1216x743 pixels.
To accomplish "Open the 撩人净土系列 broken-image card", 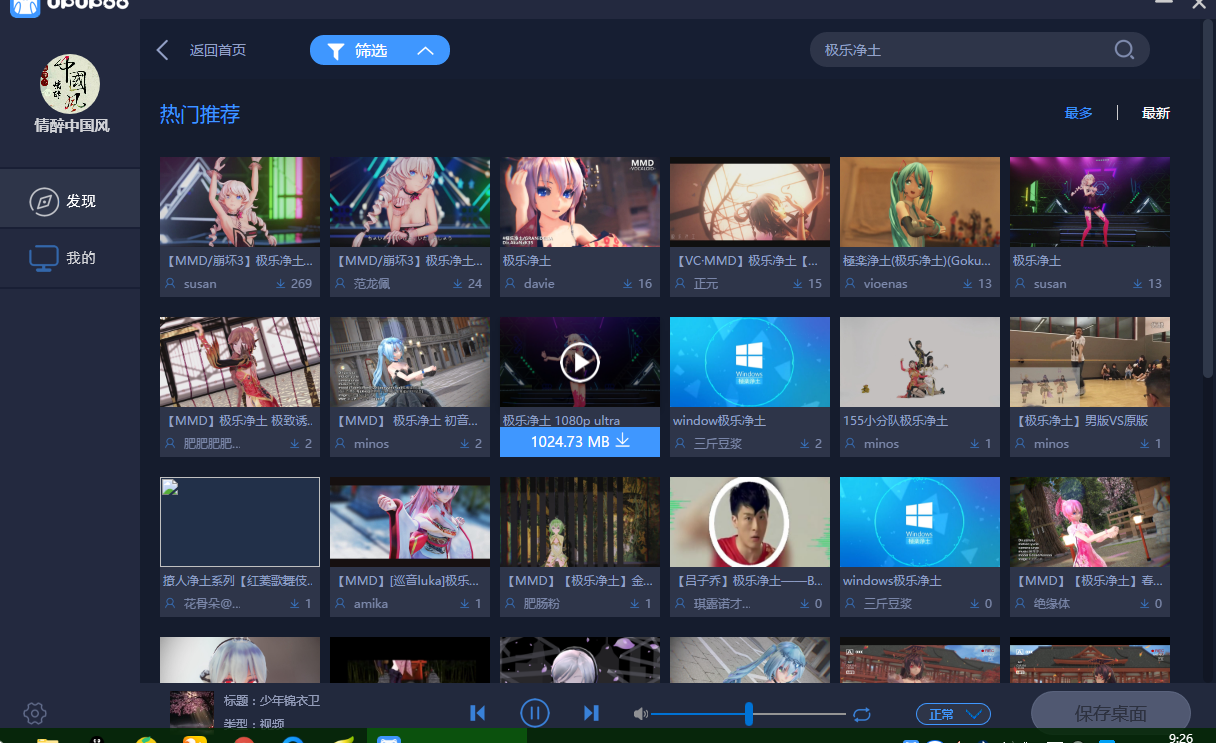I will 240,522.
